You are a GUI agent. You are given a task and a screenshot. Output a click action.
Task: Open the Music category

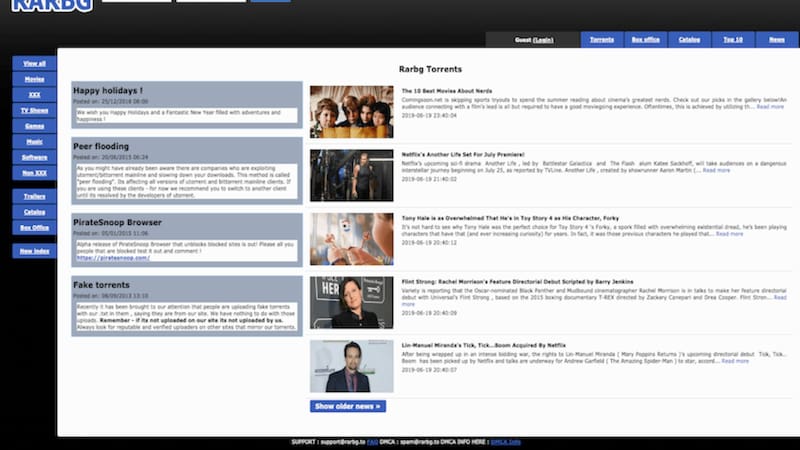click(34, 142)
